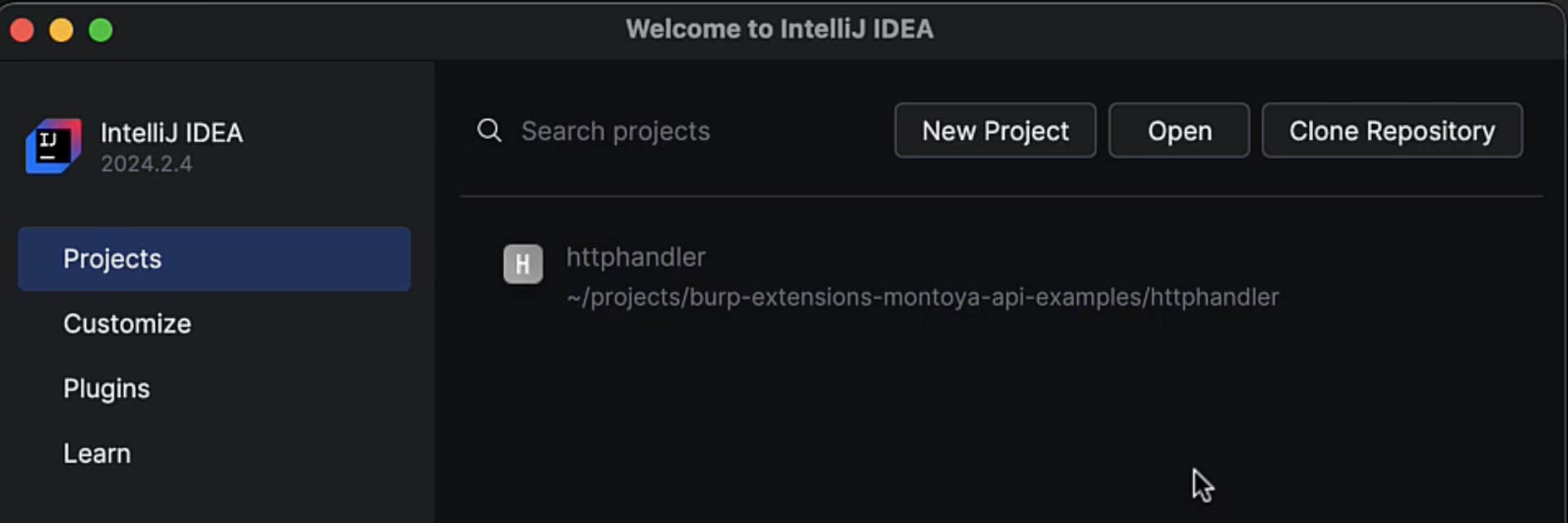Click the IntelliJ IDEA title text
The width and height of the screenshot is (1568, 523).
tap(171, 133)
